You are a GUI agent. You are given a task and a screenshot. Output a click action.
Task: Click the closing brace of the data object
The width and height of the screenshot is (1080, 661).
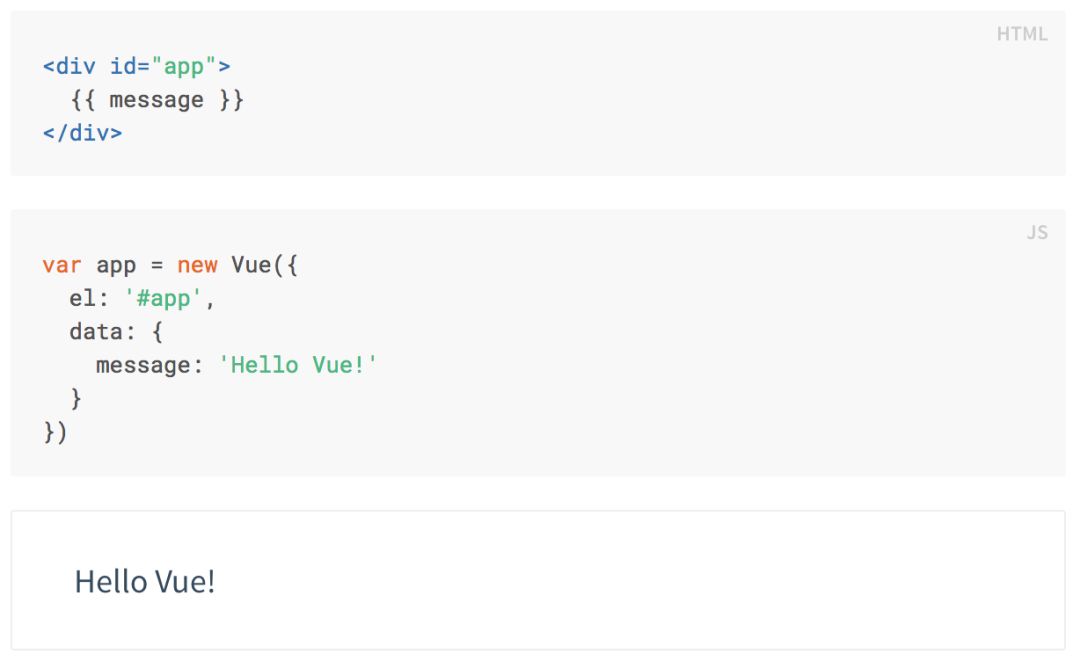click(x=76, y=398)
